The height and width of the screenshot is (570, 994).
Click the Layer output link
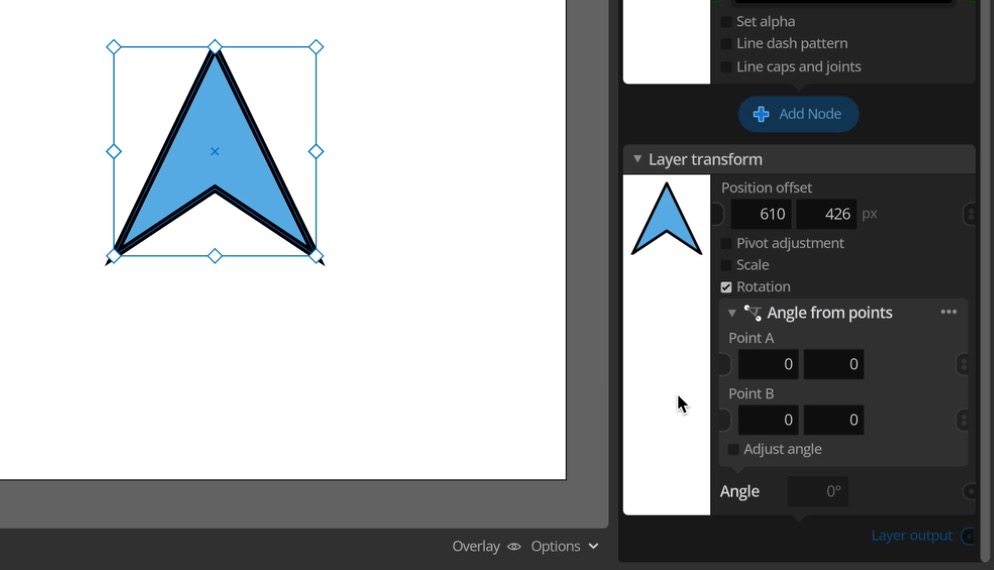point(911,535)
